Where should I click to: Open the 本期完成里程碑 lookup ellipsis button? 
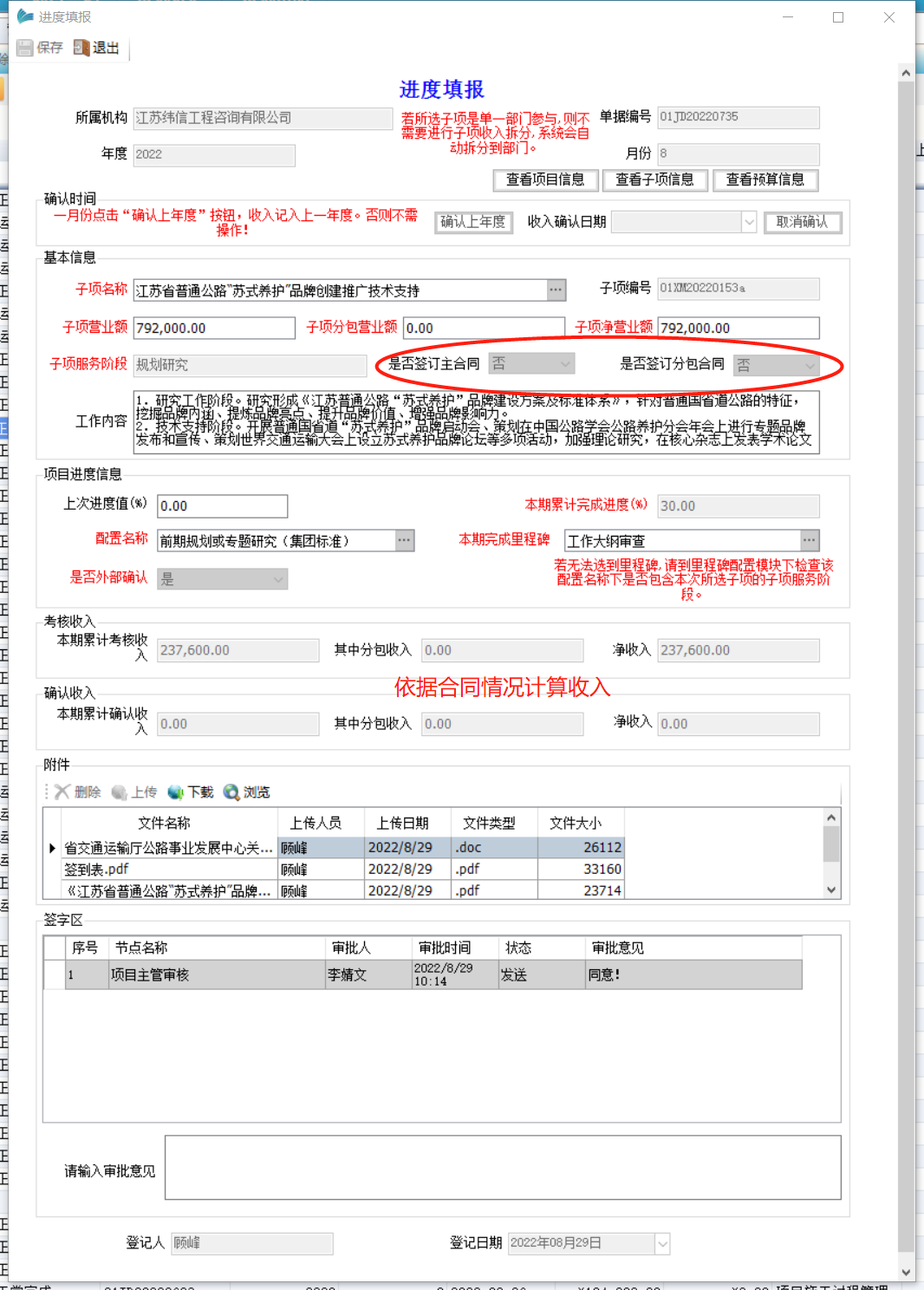pos(809,539)
